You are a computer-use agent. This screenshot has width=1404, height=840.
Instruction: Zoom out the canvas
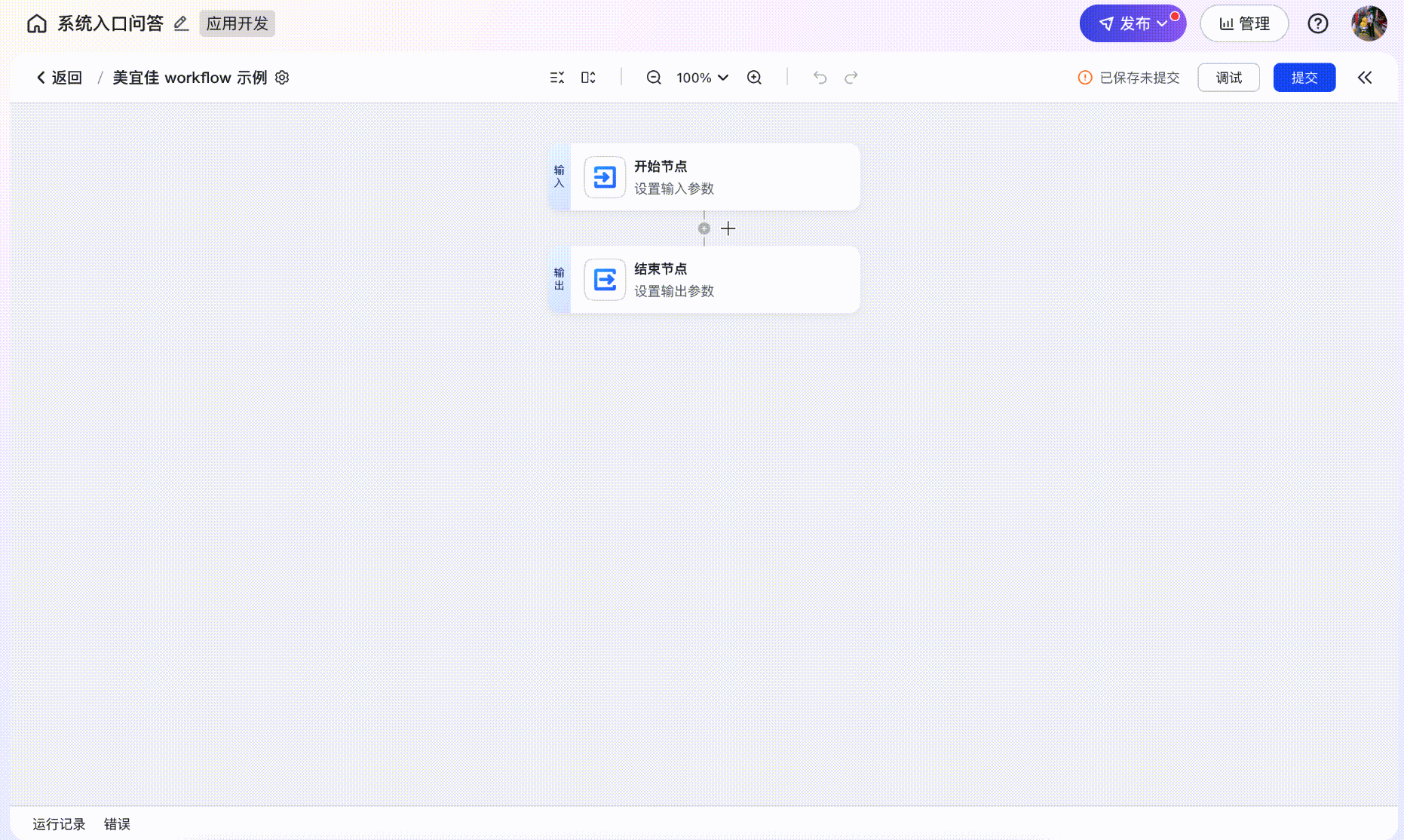pyautogui.click(x=654, y=78)
